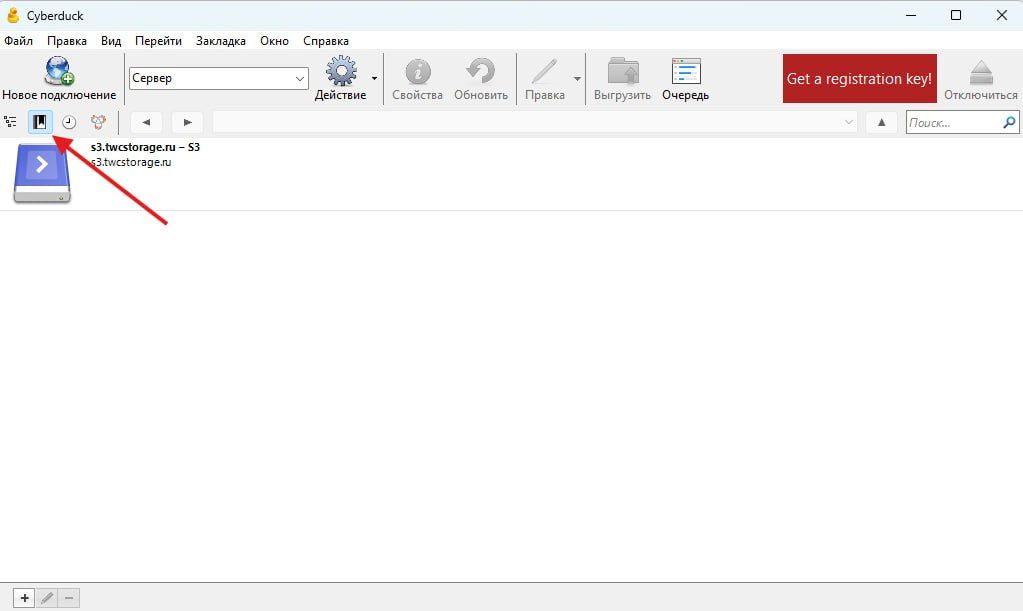
Task: Open the Вид menu
Action: [111, 40]
